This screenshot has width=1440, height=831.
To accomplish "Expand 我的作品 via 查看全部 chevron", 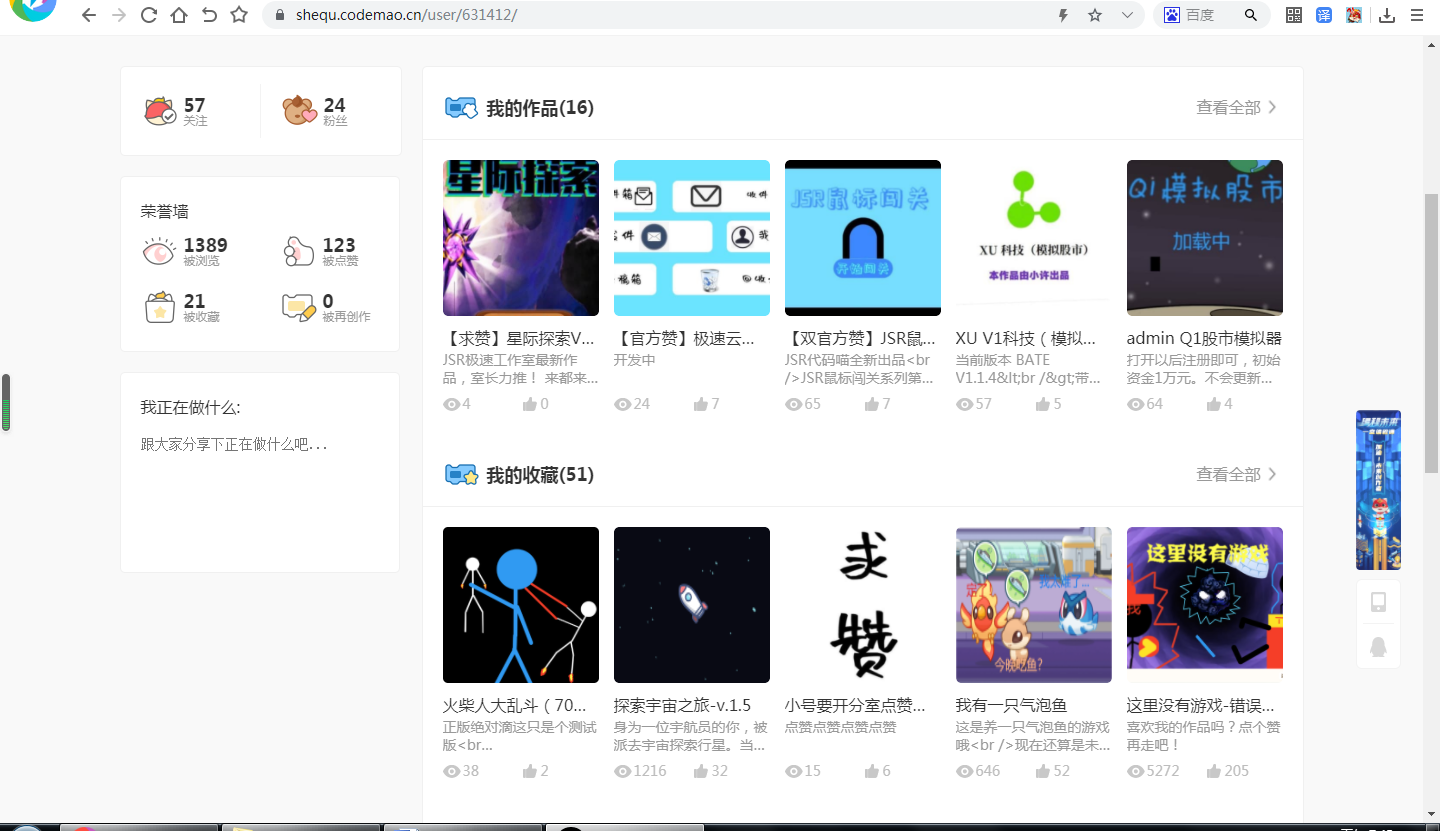I will (1272, 107).
